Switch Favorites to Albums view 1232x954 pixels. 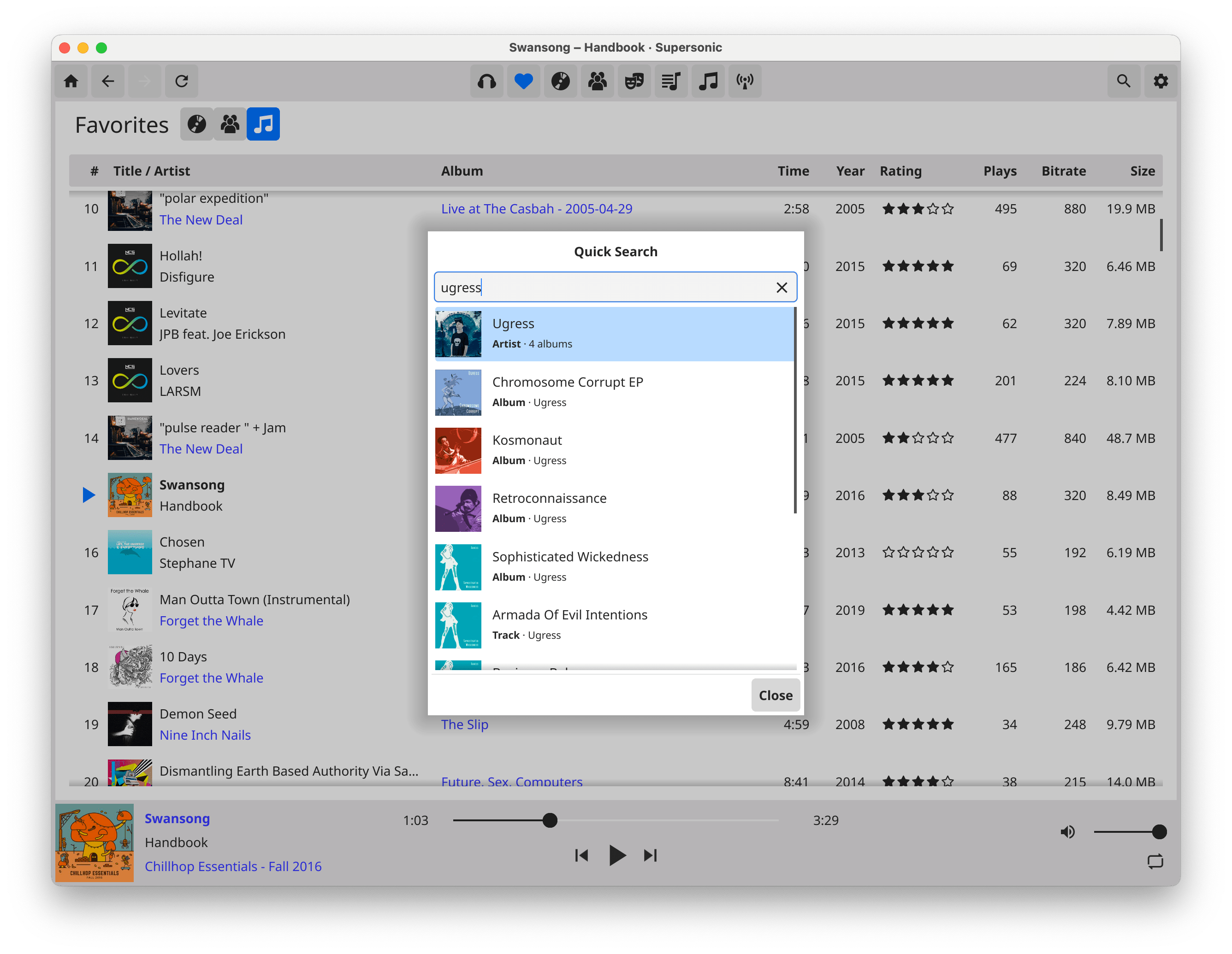point(197,124)
